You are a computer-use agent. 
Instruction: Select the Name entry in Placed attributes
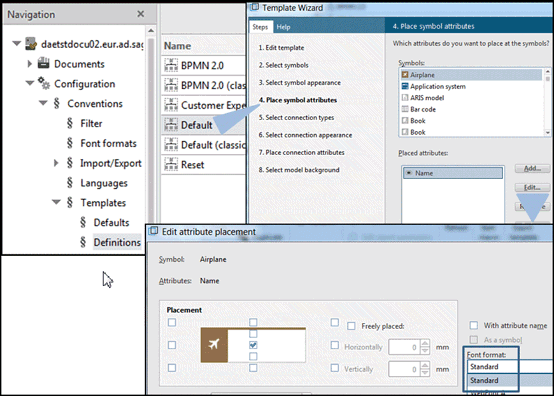tap(453, 173)
